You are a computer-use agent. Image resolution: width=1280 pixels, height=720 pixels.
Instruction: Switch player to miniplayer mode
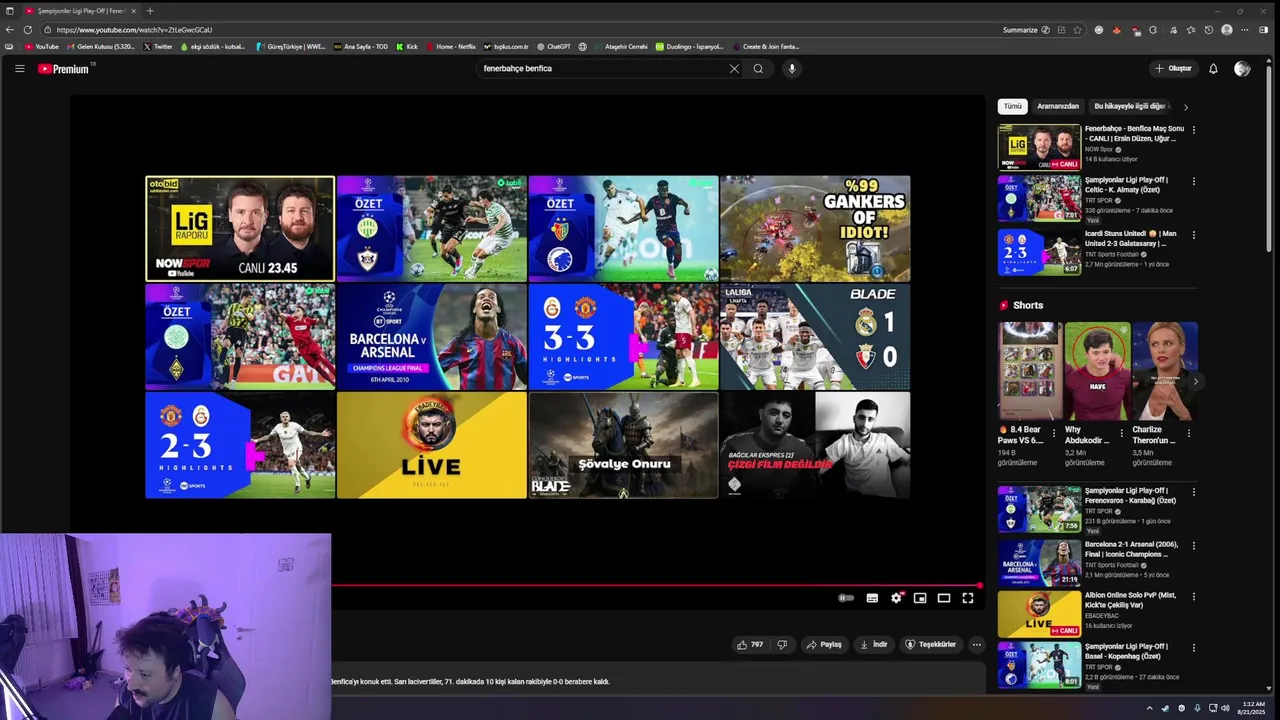click(920, 598)
